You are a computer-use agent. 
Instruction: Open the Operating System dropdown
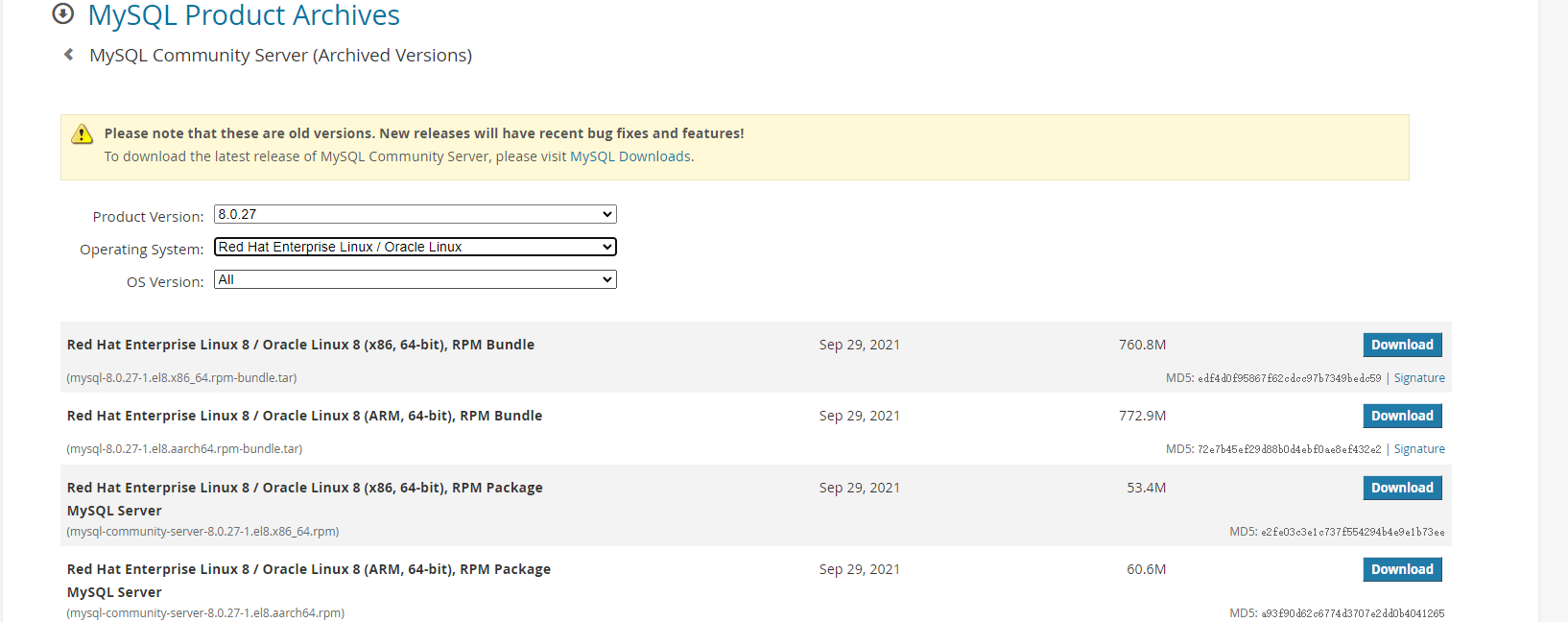click(x=415, y=247)
